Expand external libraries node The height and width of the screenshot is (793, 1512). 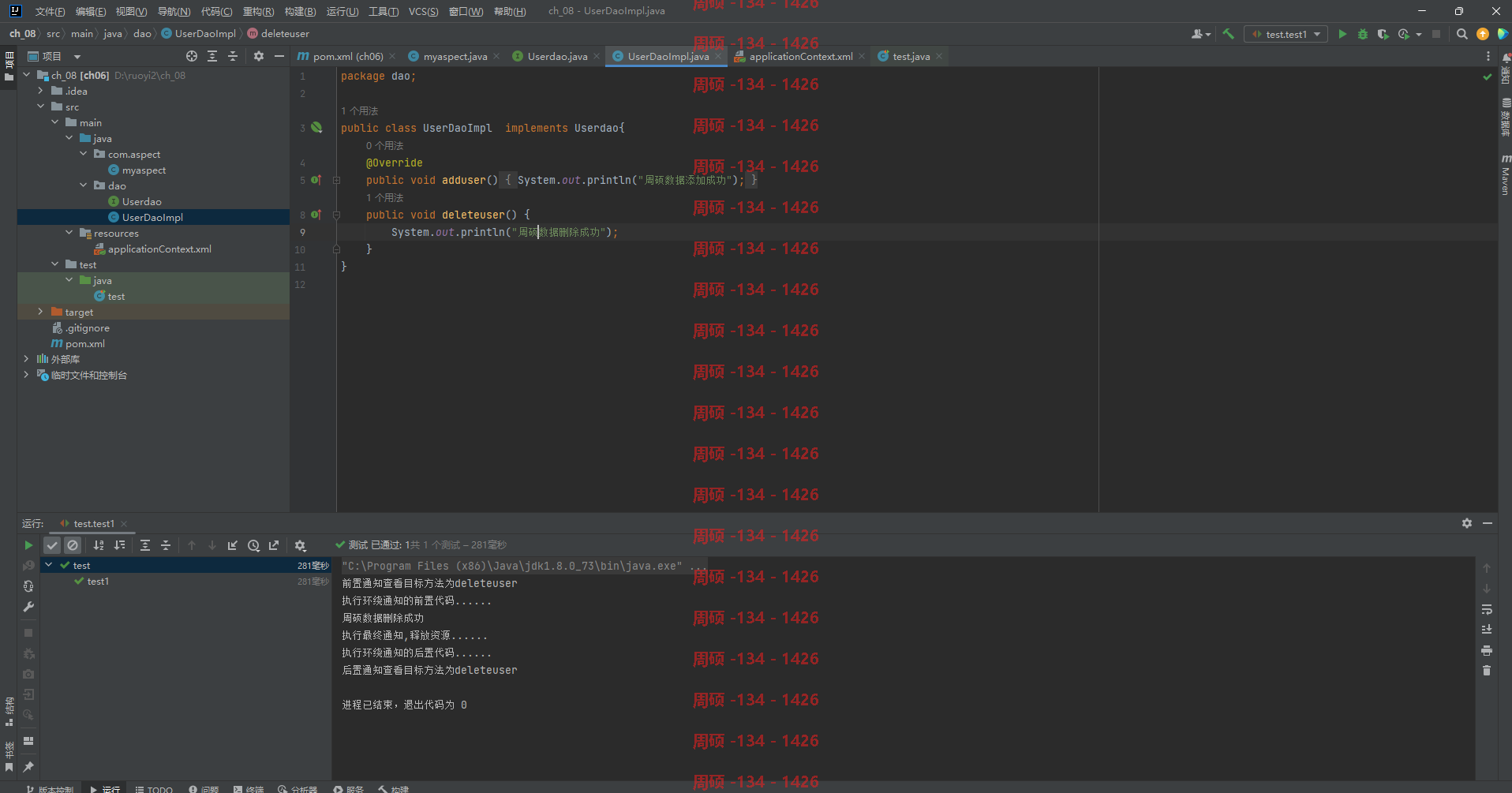(27, 359)
